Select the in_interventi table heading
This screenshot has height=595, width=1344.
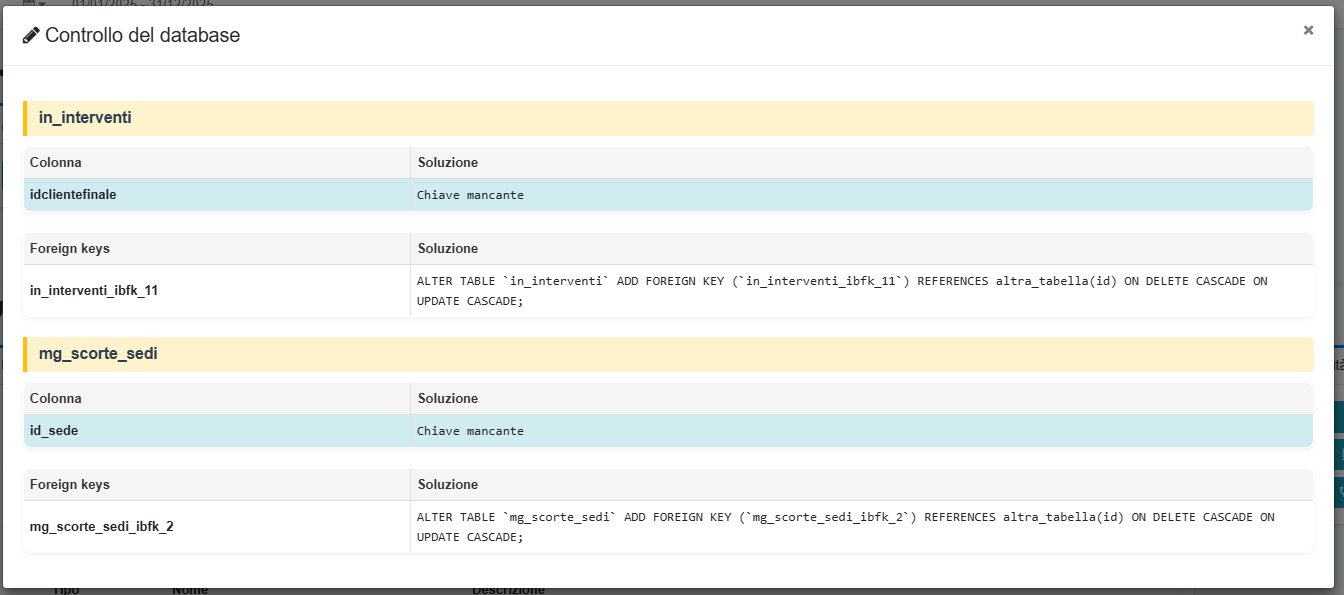(85, 118)
